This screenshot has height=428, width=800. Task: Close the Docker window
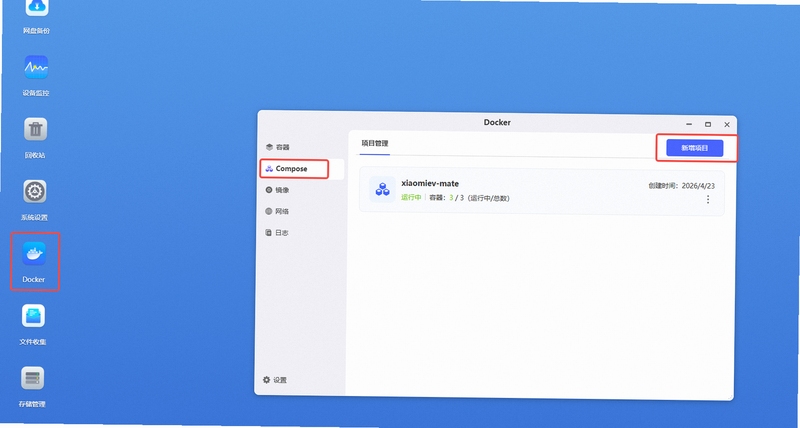click(x=727, y=124)
